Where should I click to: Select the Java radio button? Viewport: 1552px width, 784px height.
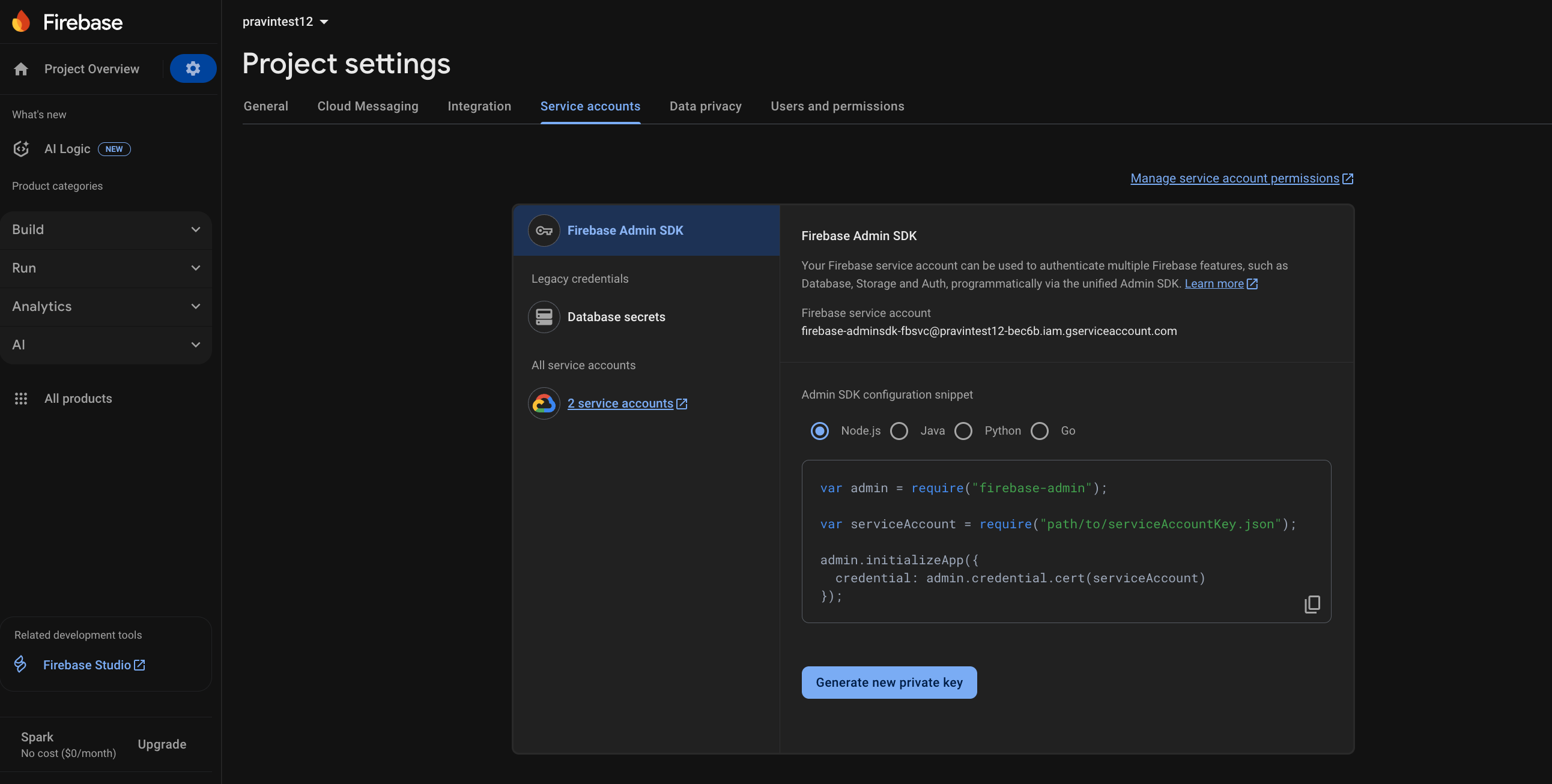899,431
